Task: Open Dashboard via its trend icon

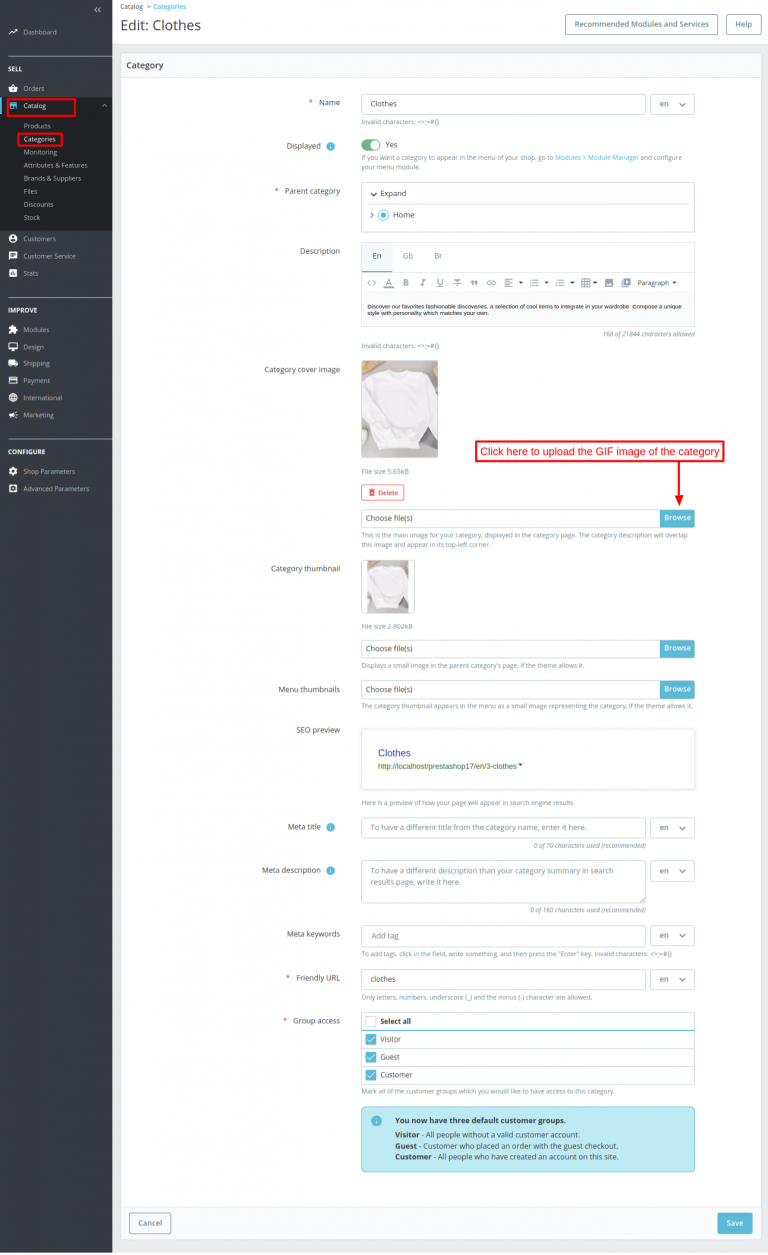Action: pos(13,32)
